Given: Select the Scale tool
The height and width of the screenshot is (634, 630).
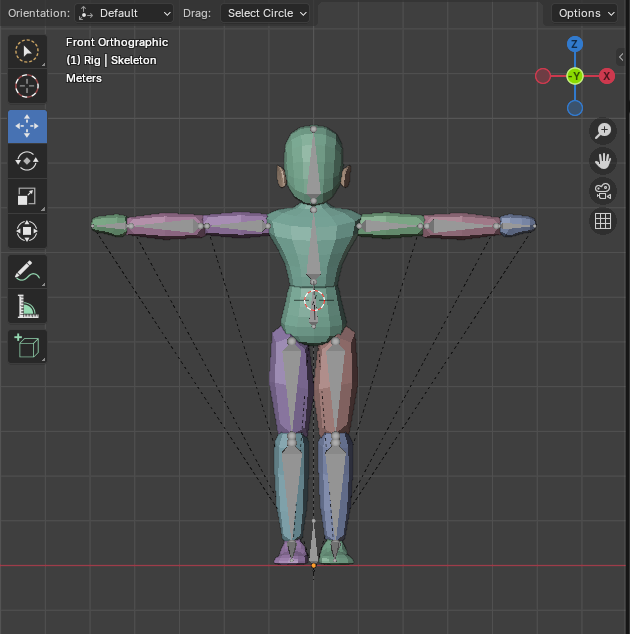Looking at the screenshot, I should (x=27, y=196).
